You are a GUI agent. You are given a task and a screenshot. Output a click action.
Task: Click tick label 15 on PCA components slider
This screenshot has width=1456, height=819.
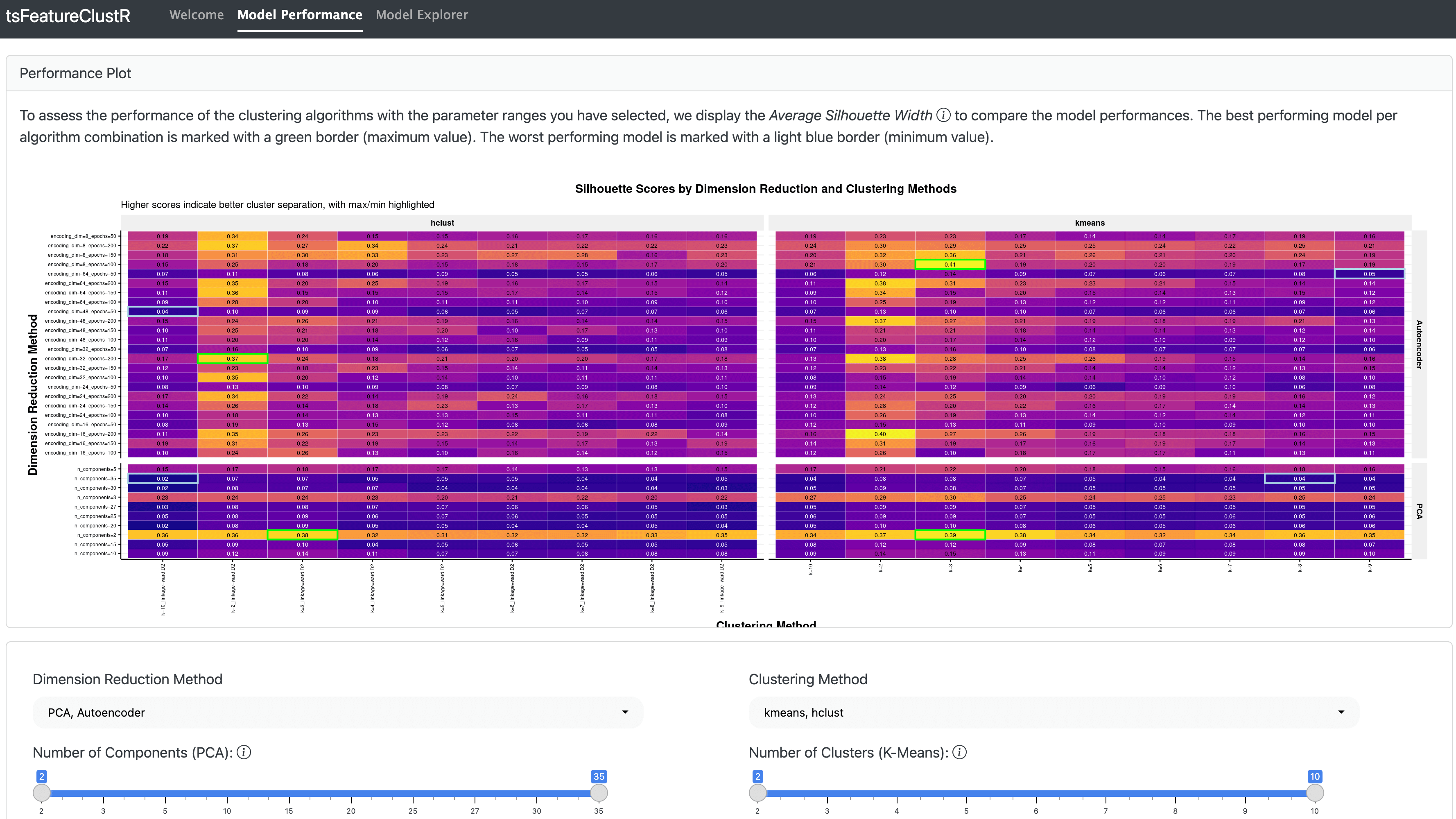coord(289,810)
